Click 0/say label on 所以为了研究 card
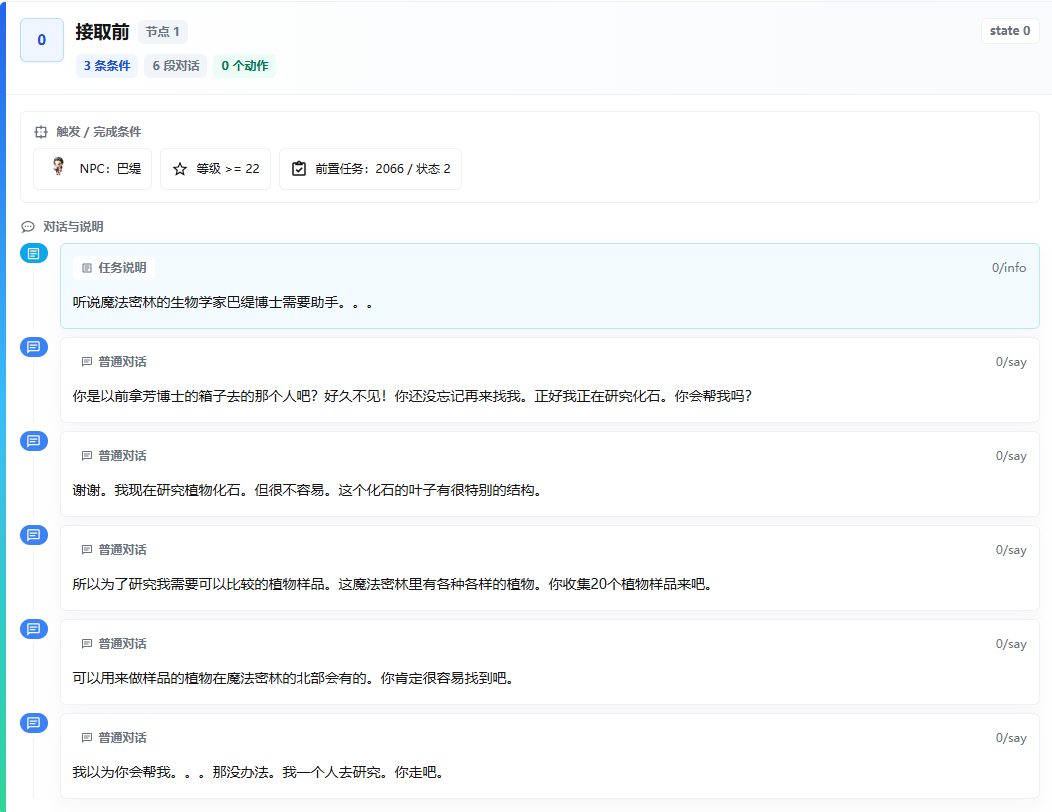1052x812 pixels. click(1011, 550)
